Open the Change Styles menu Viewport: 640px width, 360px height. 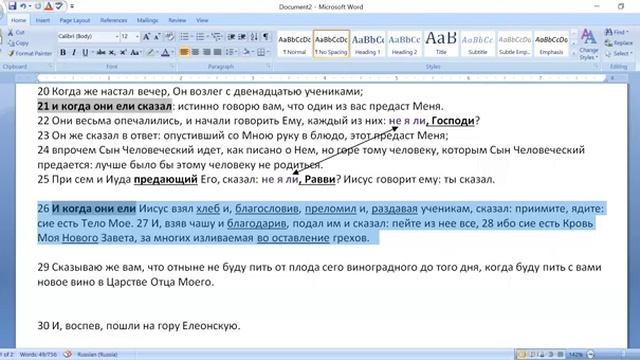point(589,44)
